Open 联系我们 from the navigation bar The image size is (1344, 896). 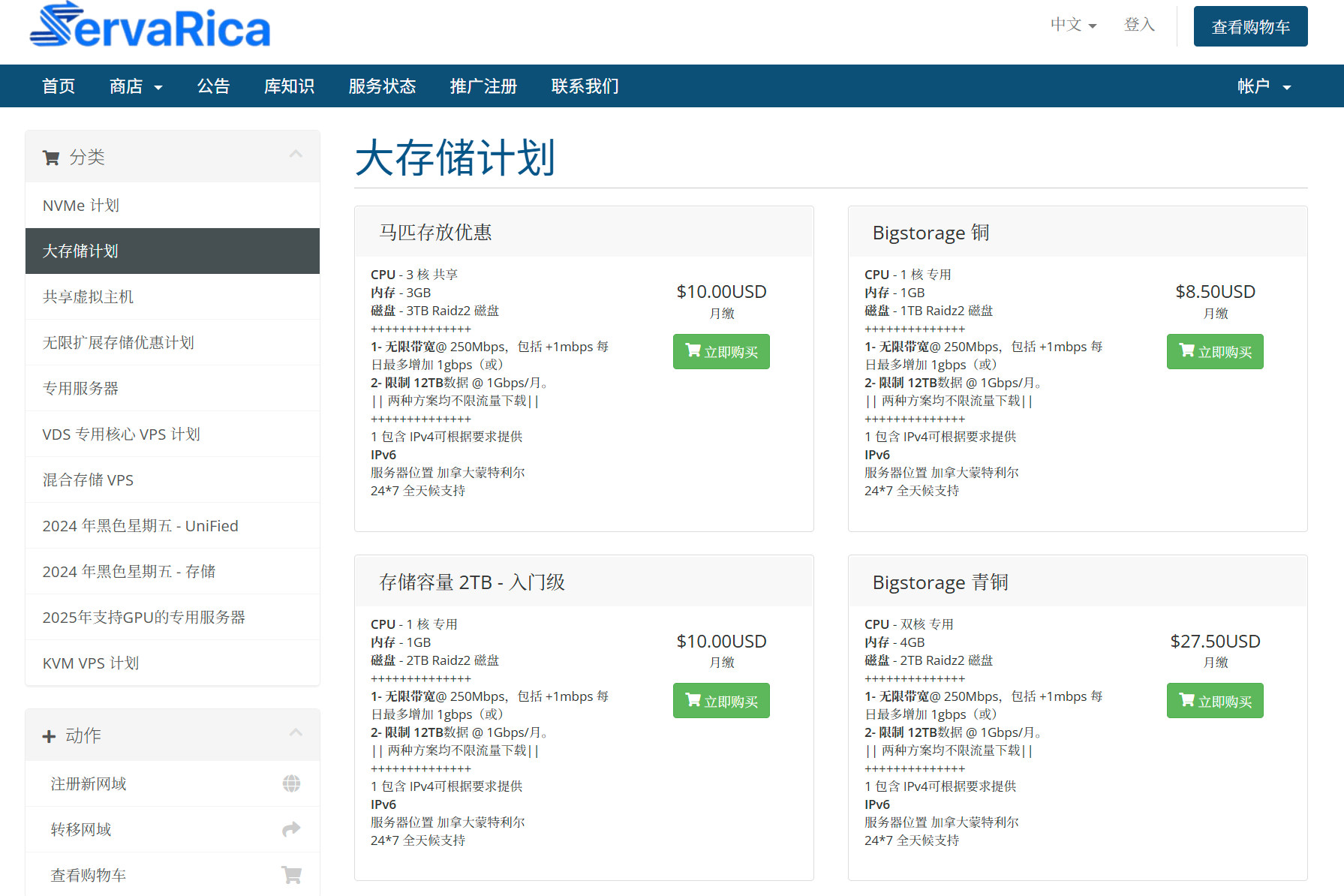(585, 86)
